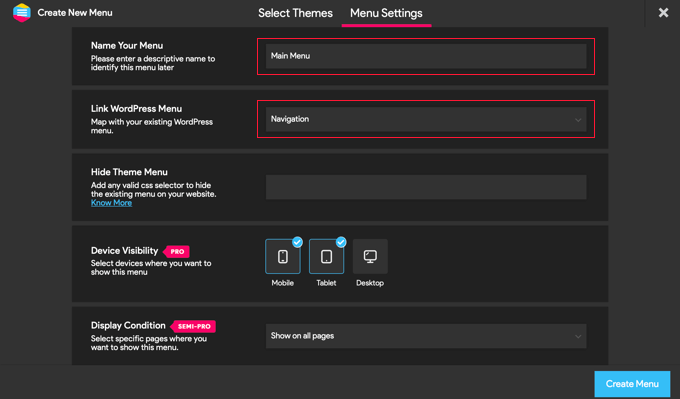Click the Hide Theme Menu heading

coord(129,172)
